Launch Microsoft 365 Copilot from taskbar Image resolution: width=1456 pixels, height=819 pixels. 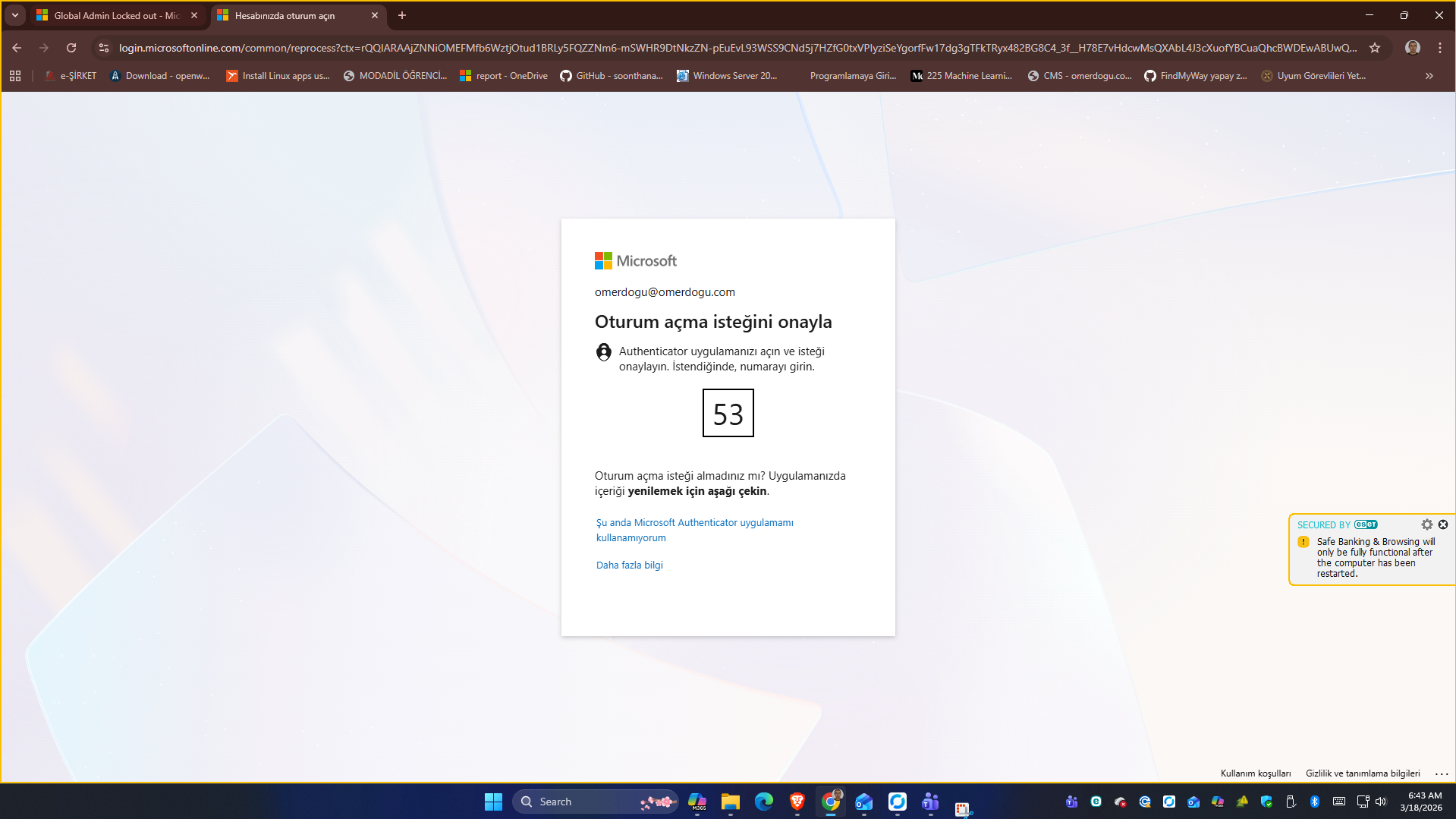(x=697, y=802)
